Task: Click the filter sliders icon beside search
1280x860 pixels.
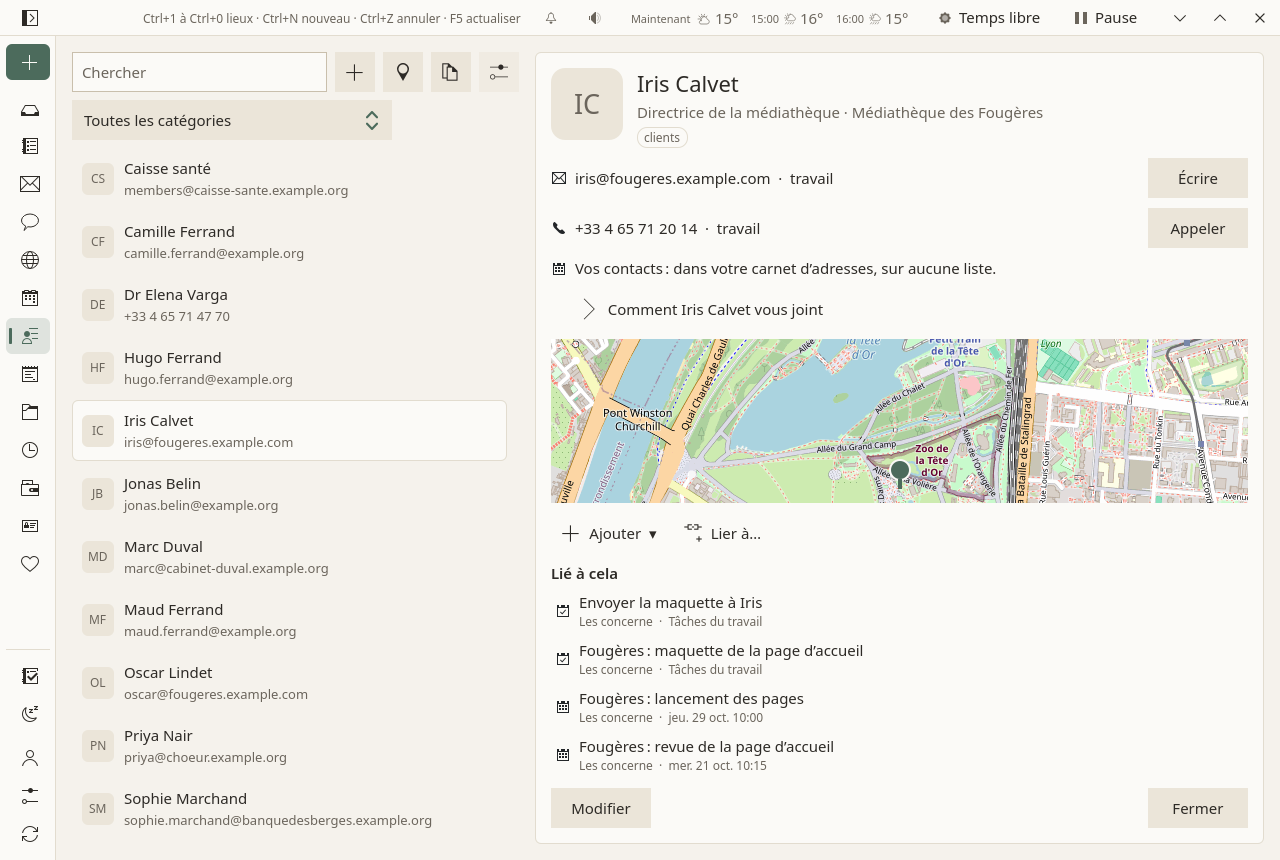Action: (499, 72)
